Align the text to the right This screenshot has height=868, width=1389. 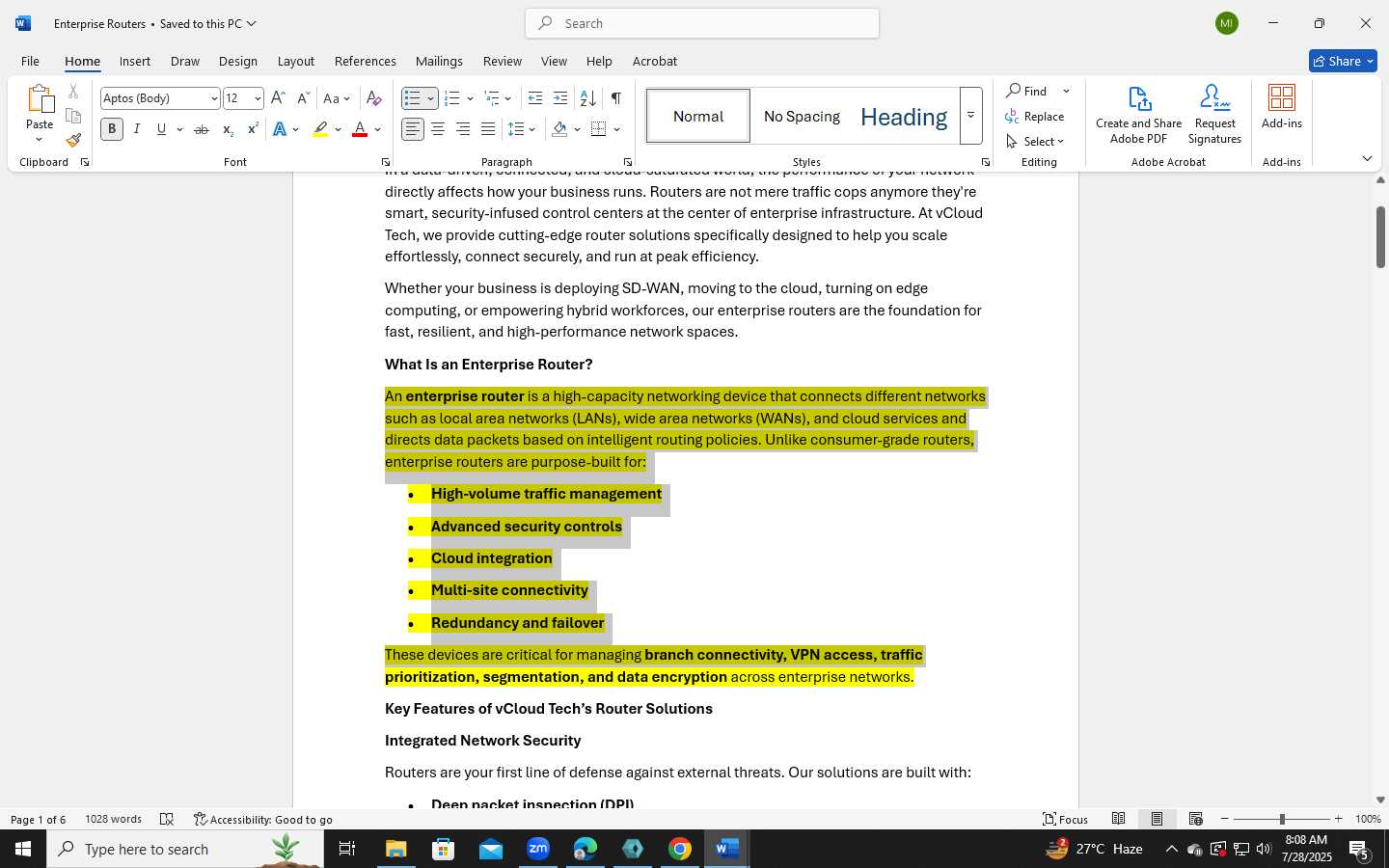tap(463, 129)
